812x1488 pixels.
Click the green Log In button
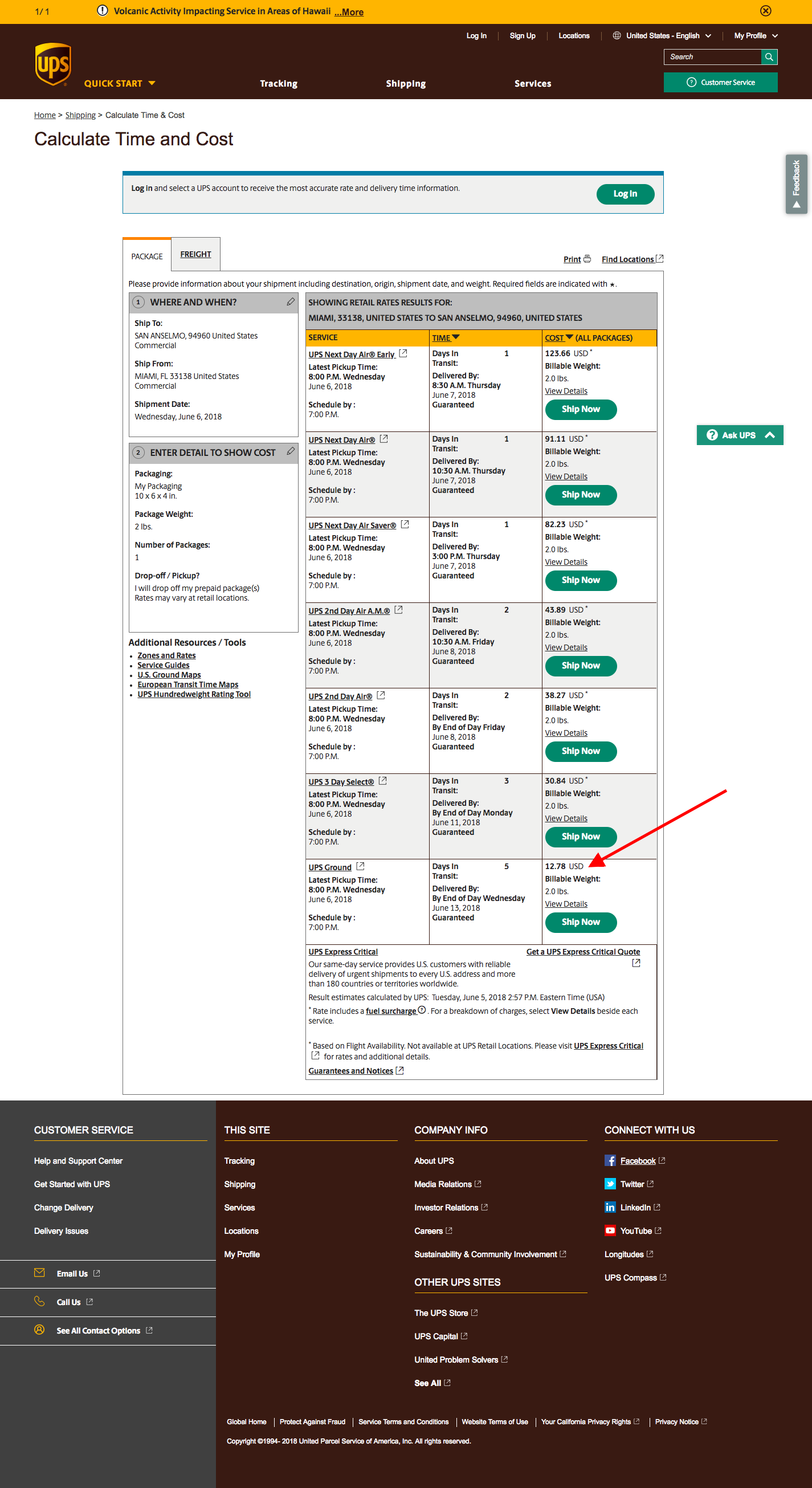[x=625, y=194]
